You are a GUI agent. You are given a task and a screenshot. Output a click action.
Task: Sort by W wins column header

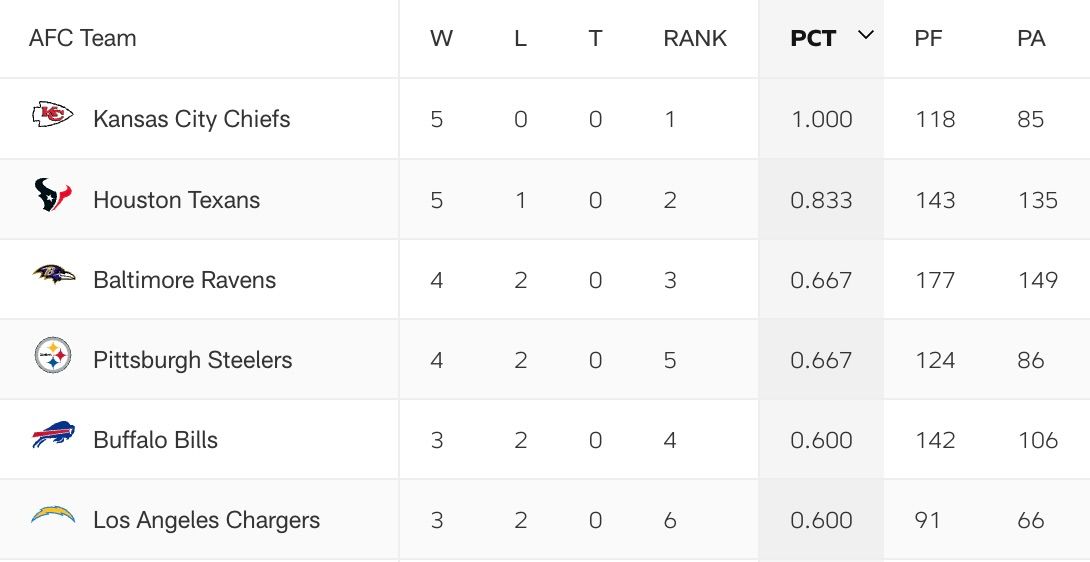tap(441, 38)
